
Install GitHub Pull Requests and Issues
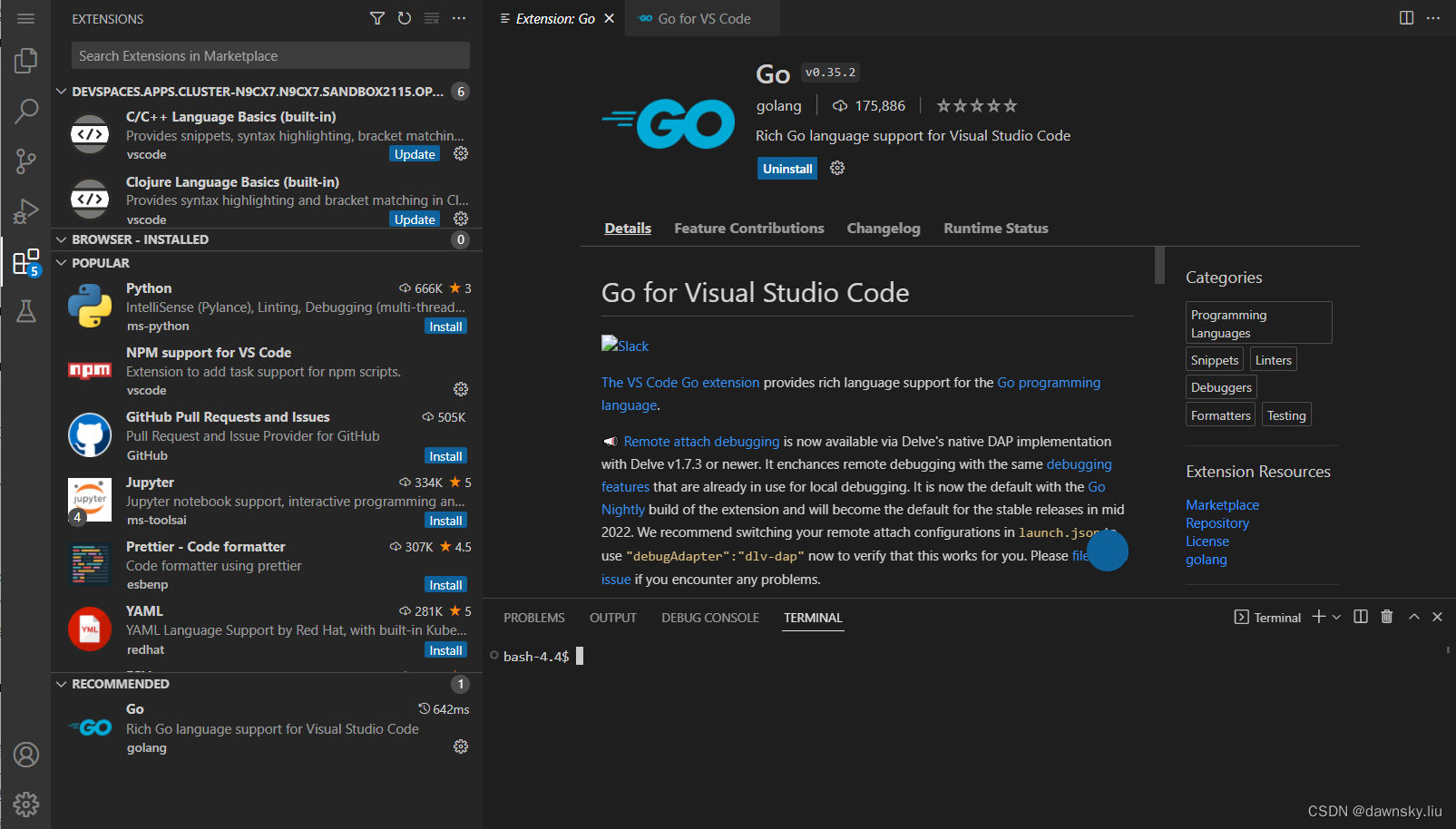click(x=445, y=456)
